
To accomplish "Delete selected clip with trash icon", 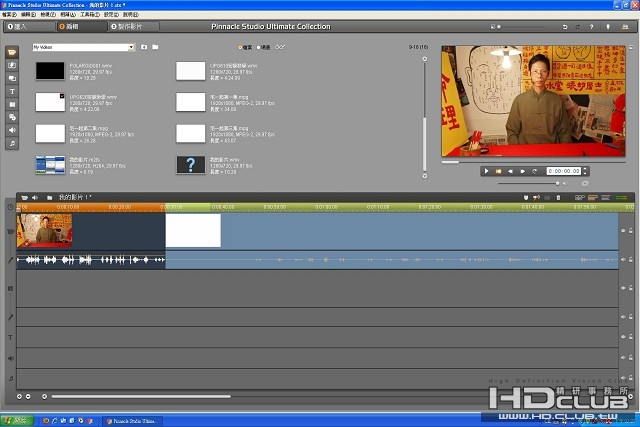I will 558,198.
